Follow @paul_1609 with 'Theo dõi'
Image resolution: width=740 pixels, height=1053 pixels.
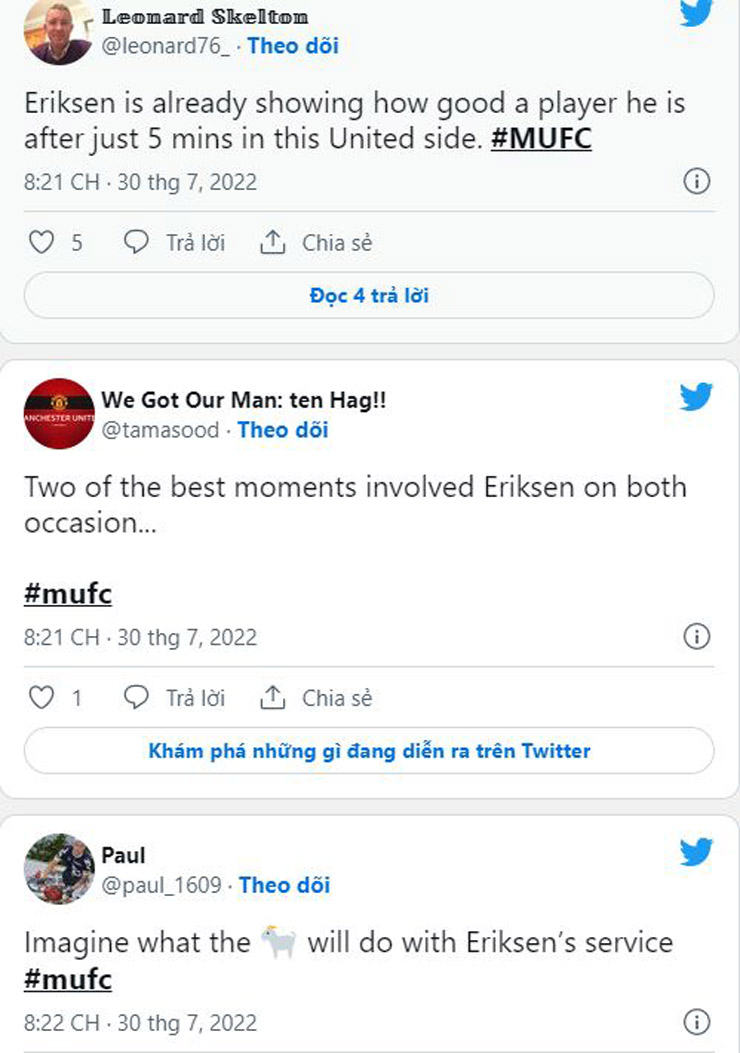(285, 885)
